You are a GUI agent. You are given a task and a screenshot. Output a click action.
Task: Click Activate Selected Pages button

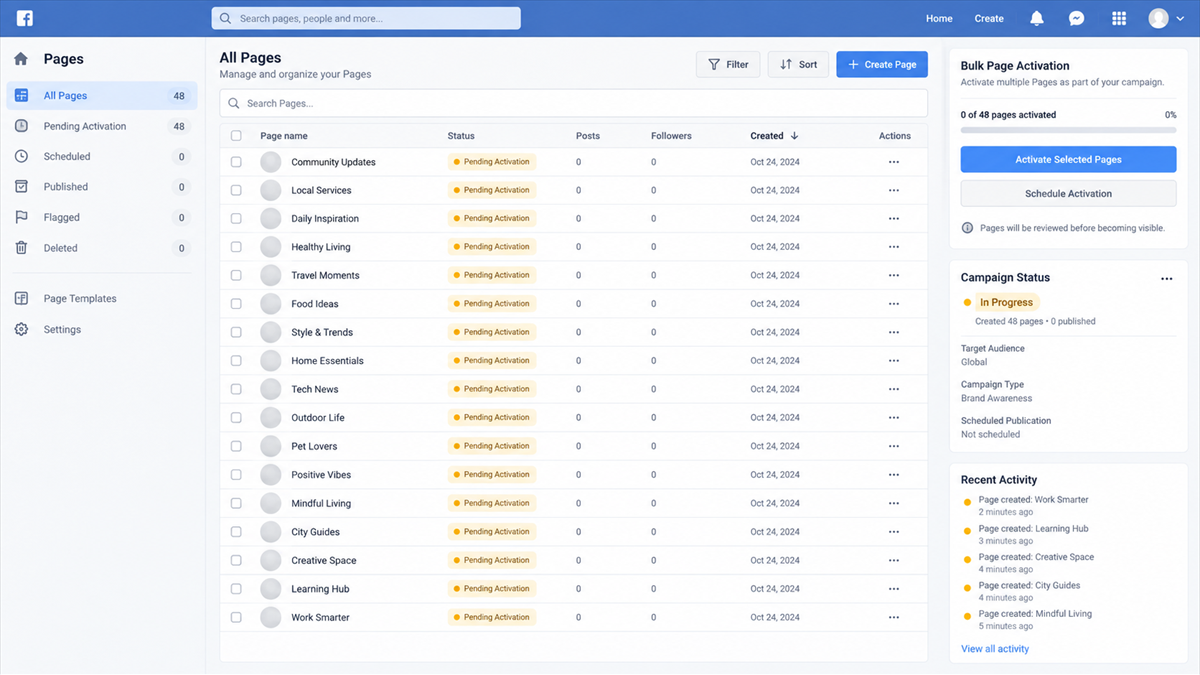pos(1068,159)
